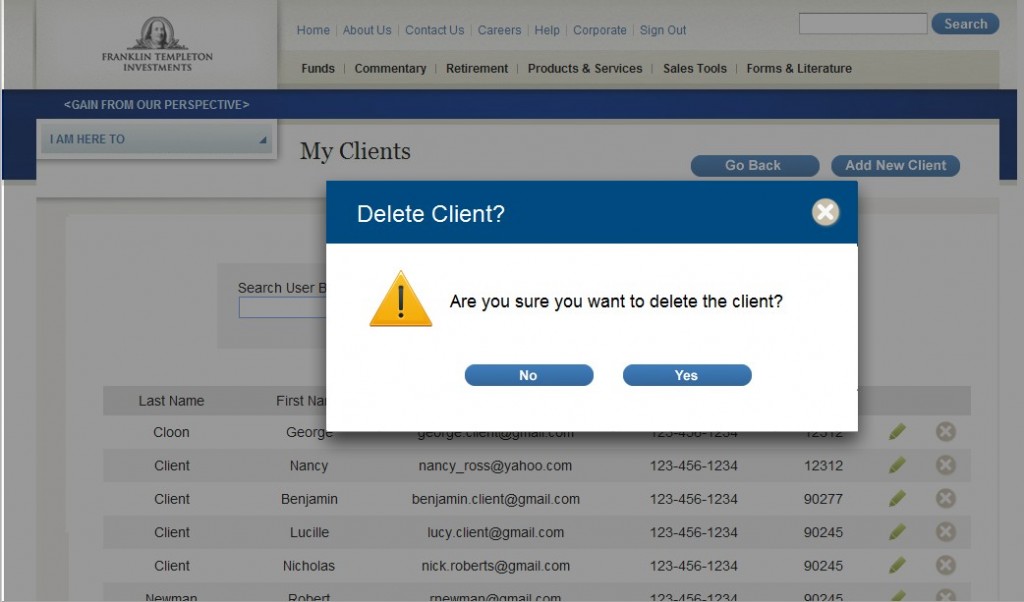Image resolution: width=1024 pixels, height=602 pixels.
Task: Edit George Cloon row with pencil icon
Action: click(x=897, y=432)
